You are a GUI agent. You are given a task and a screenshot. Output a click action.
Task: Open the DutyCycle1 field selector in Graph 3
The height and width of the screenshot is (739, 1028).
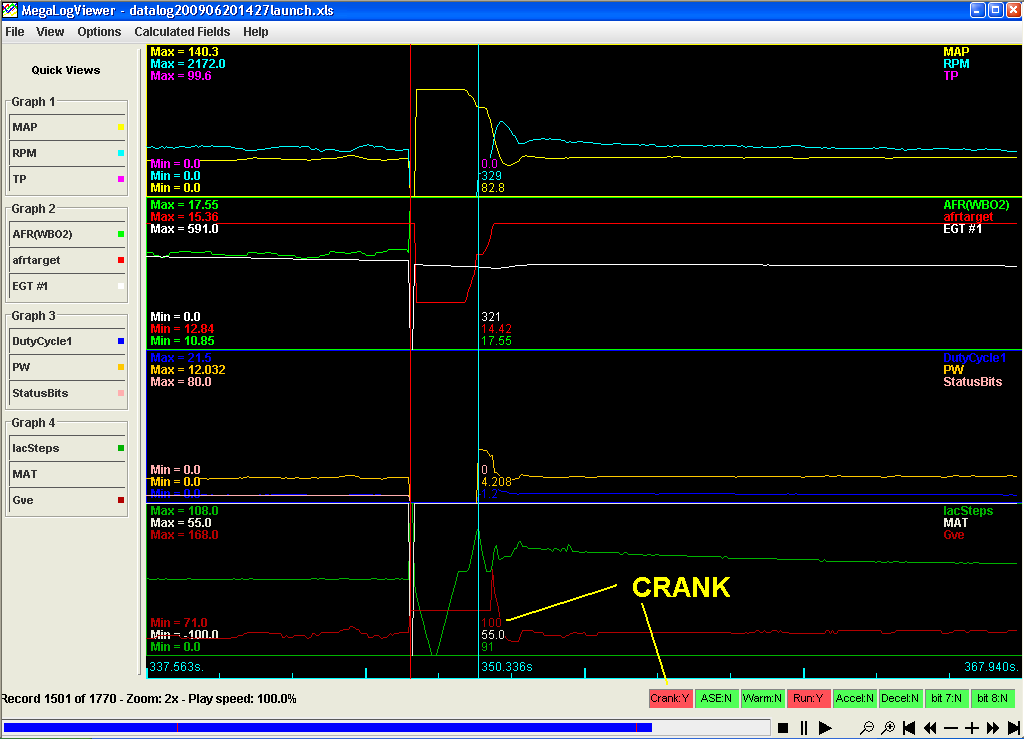point(68,341)
